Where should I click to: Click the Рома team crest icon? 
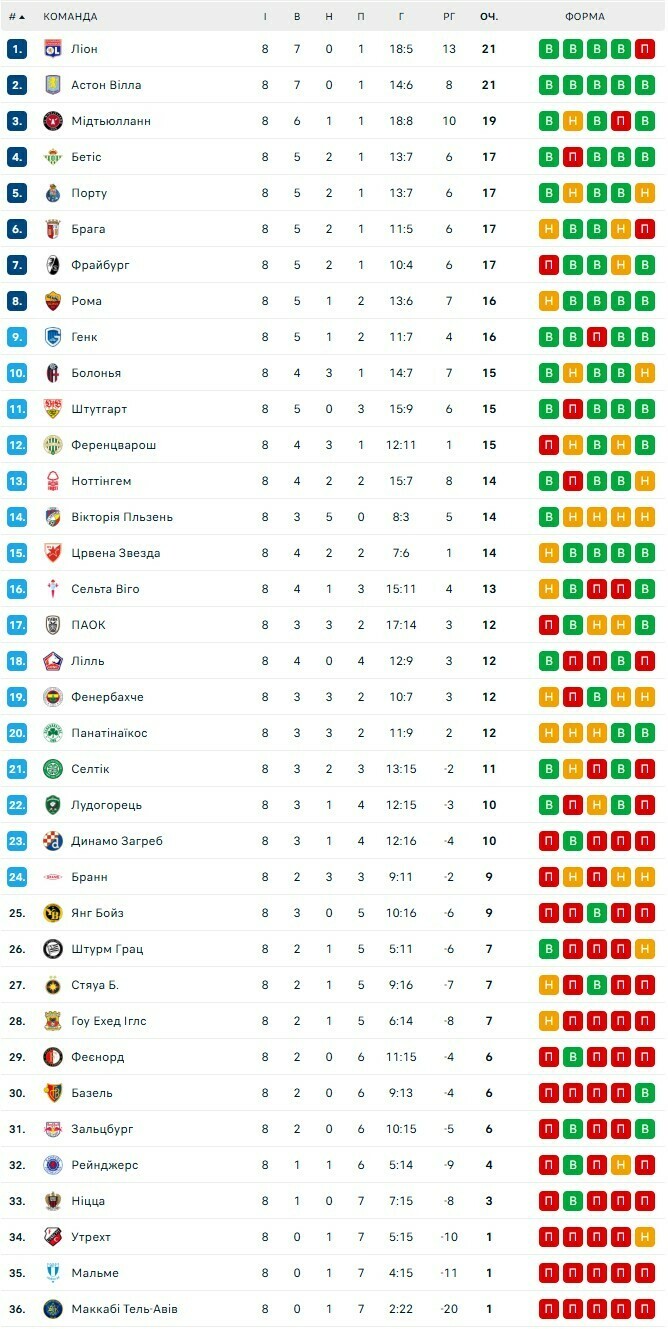click(53, 301)
